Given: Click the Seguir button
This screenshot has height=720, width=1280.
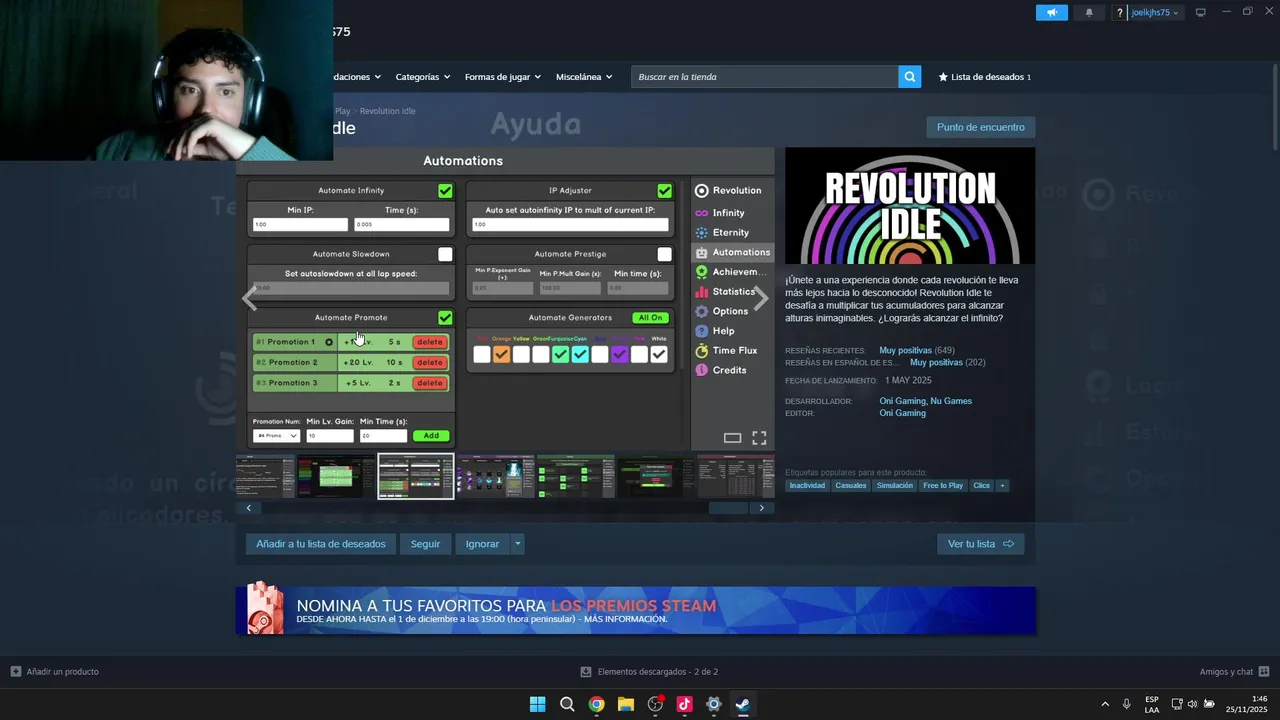Looking at the screenshot, I should point(425,544).
